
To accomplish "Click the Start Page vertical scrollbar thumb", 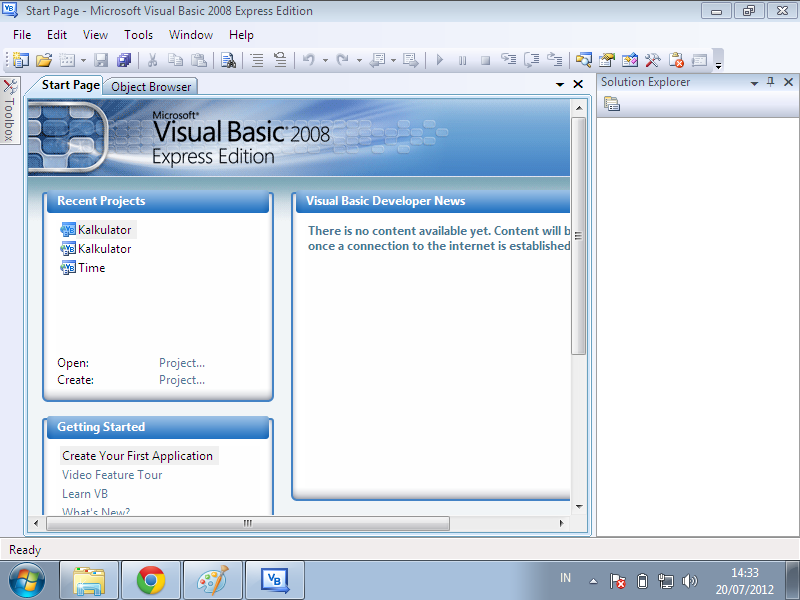I will [x=579, y=236].
